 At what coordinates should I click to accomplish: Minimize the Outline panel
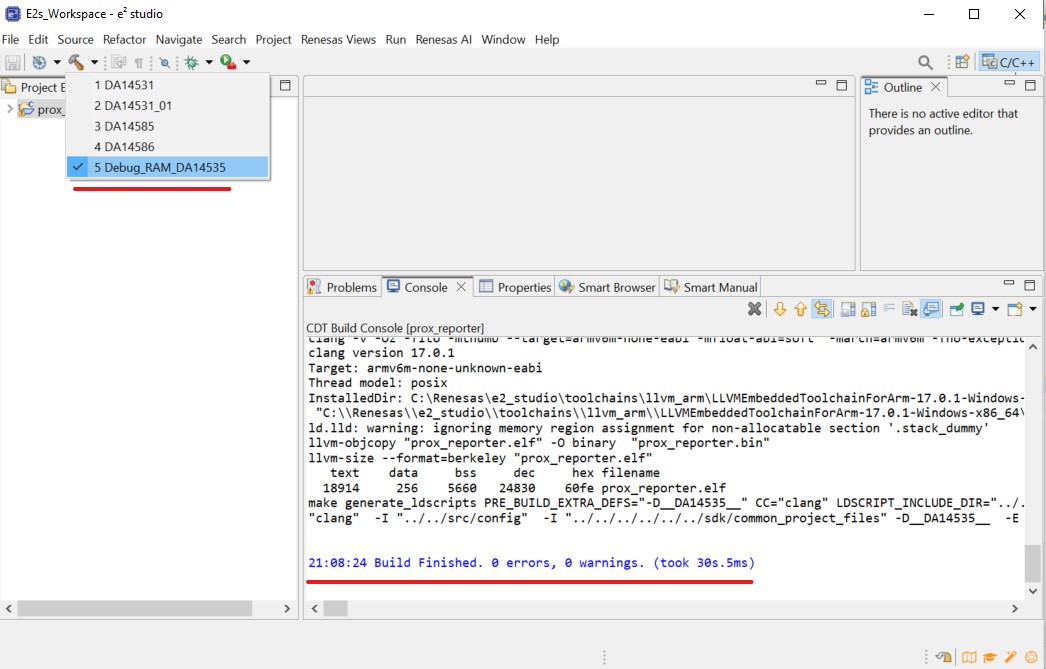1009,83
